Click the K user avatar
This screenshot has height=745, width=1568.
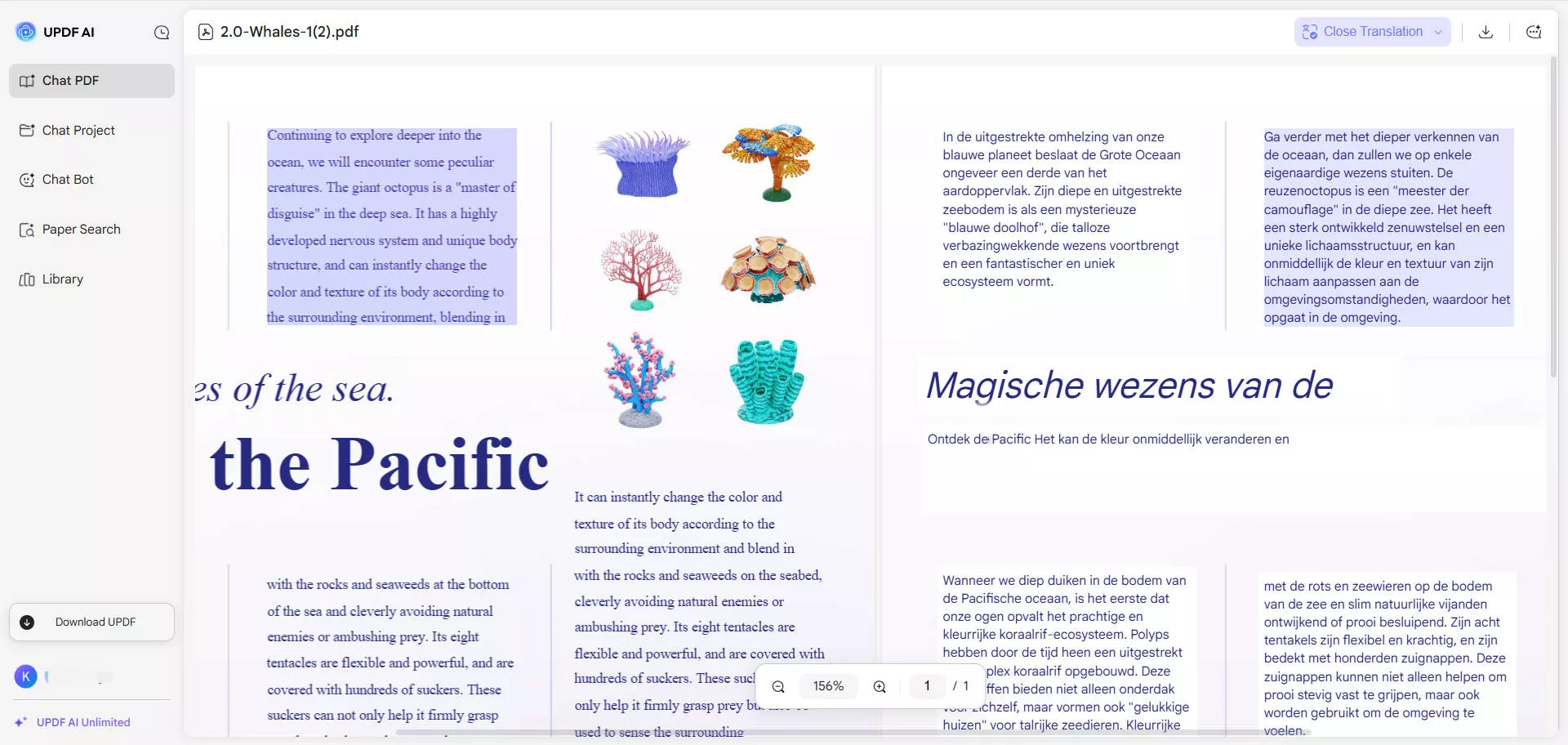coord(26,676)
